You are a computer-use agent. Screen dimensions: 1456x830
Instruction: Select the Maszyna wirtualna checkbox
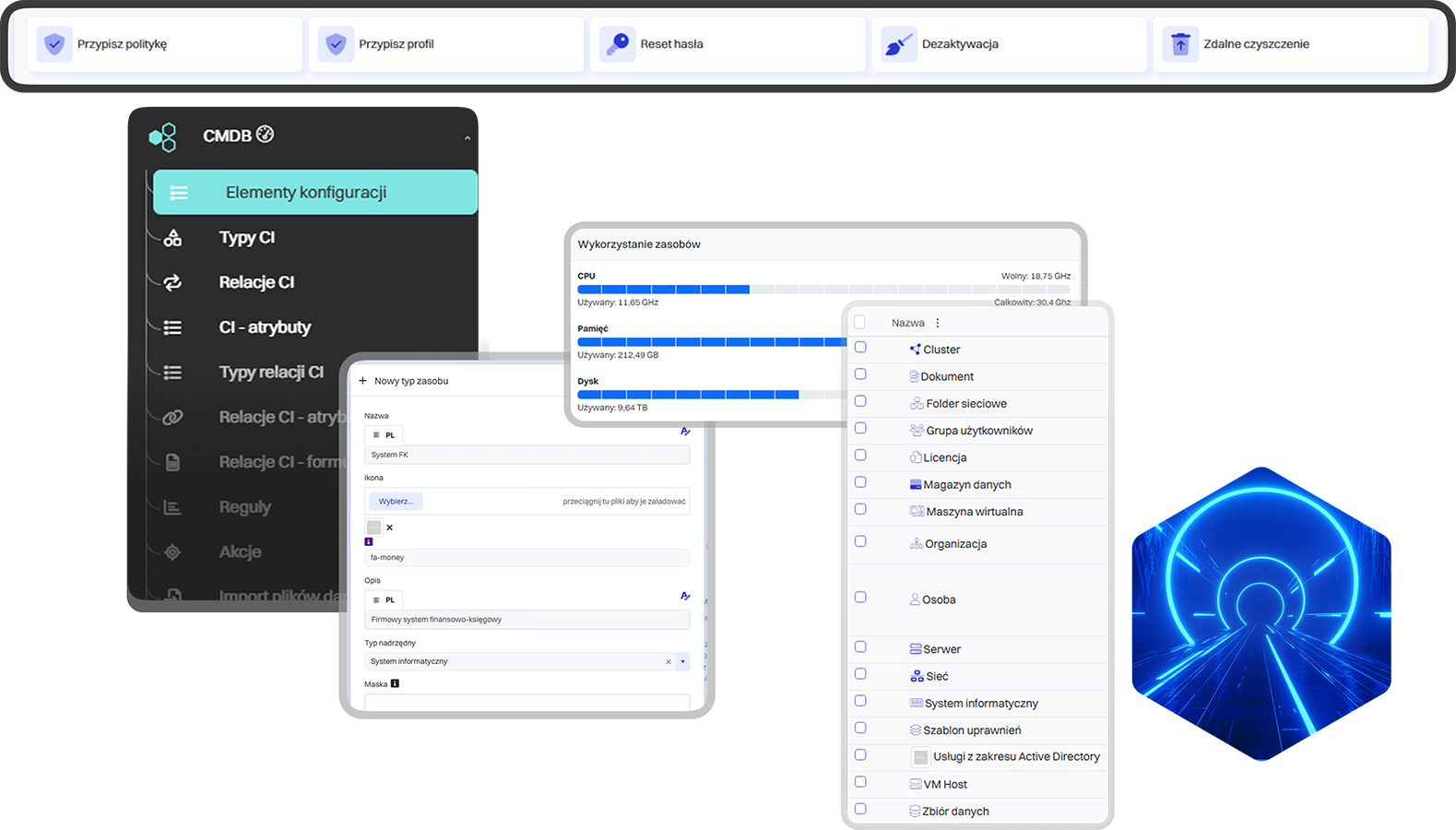pyautogui.click(x=860, y=509)
